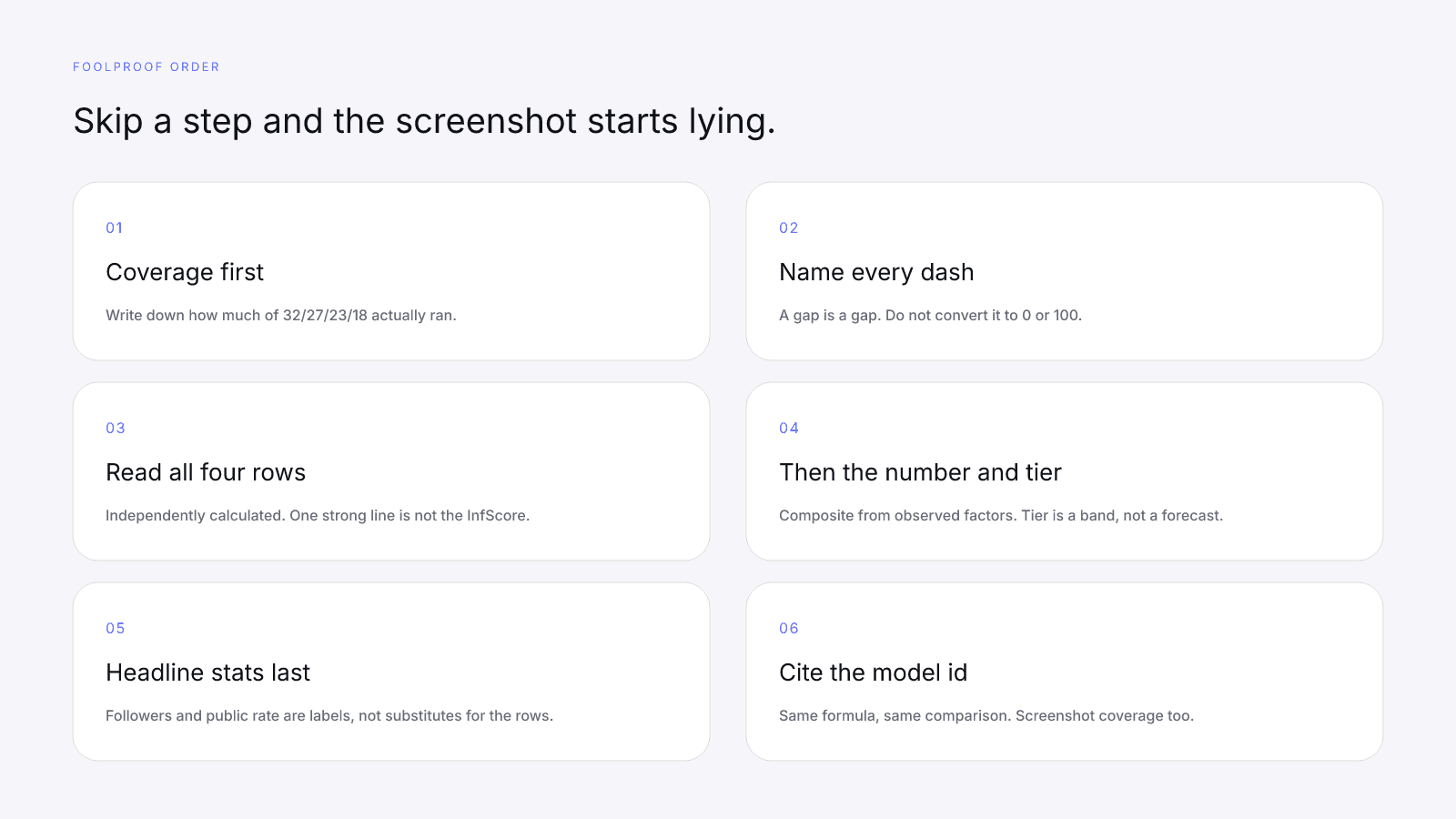The height and width of the screenshot is (819, 1456).
Task: Click the text 'Composite from observed factors. Tier is a band, not a forecast.'
Action: tap(1001, 516)
